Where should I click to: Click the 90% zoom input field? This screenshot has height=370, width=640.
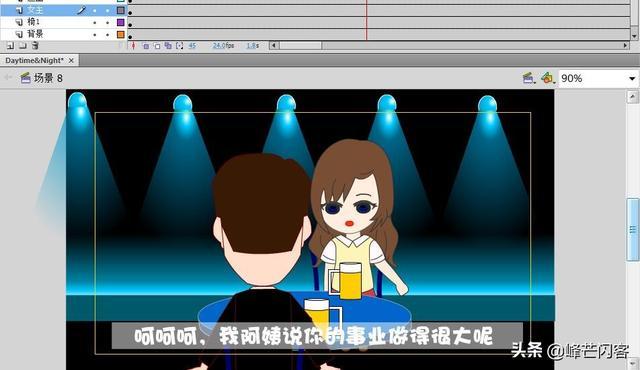592,78
